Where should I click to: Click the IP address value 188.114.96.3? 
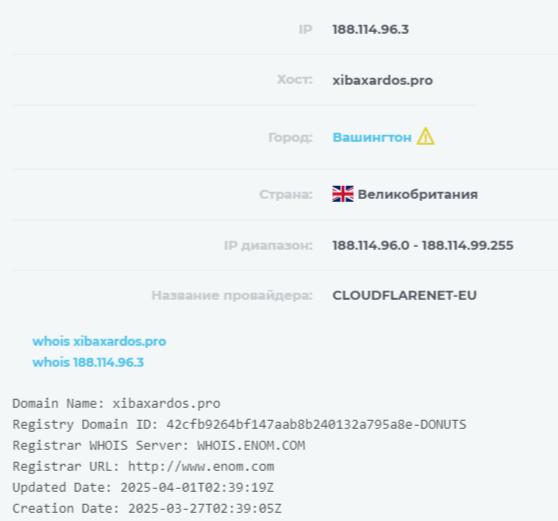370,30
